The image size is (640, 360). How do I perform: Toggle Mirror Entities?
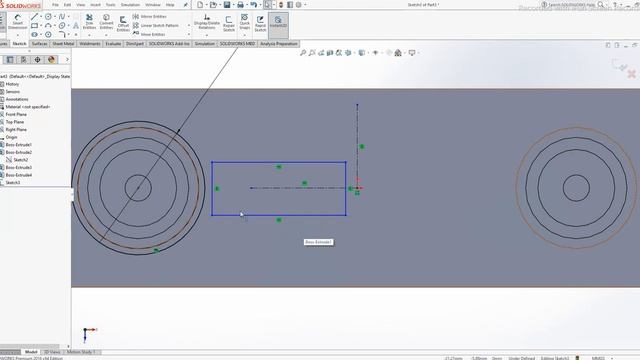[149, 16]
